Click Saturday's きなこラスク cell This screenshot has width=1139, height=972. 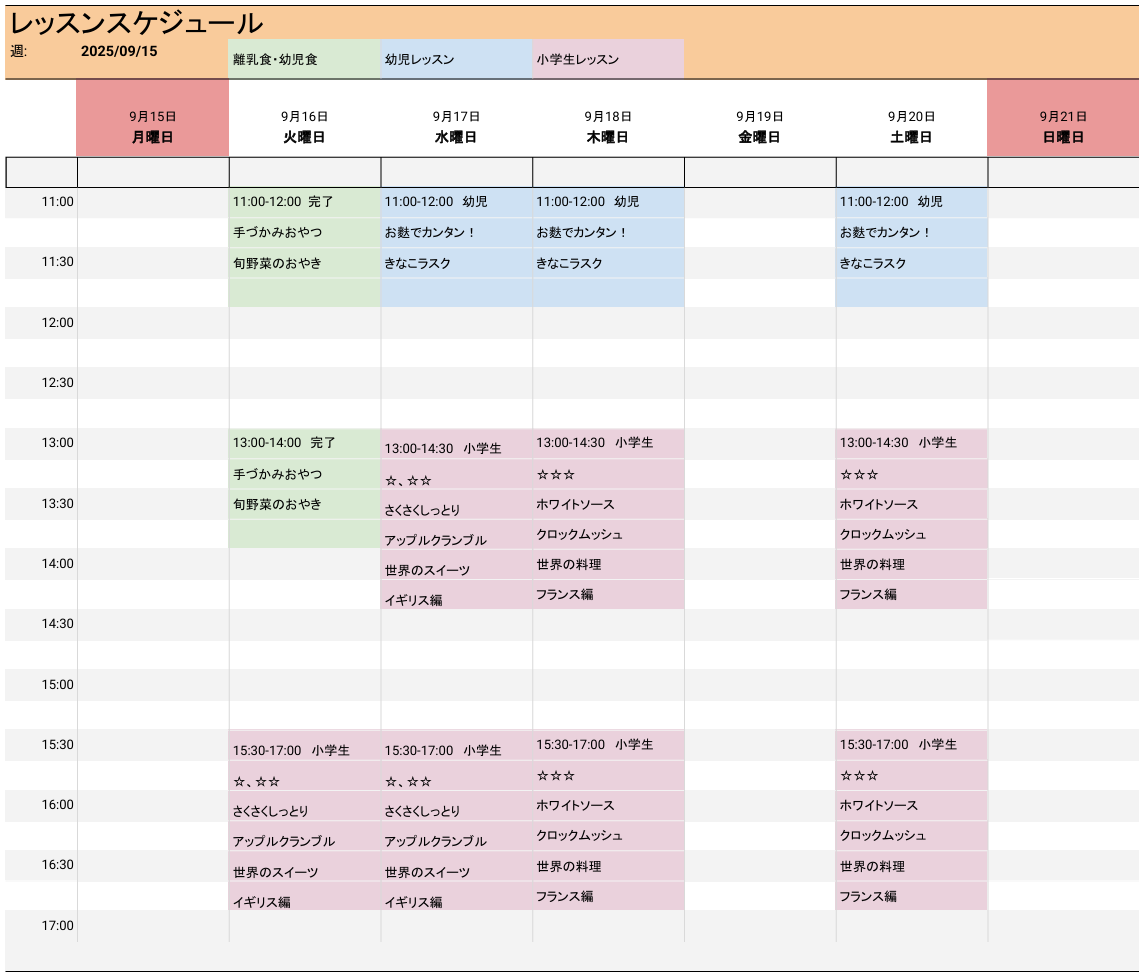pos(912,263)
